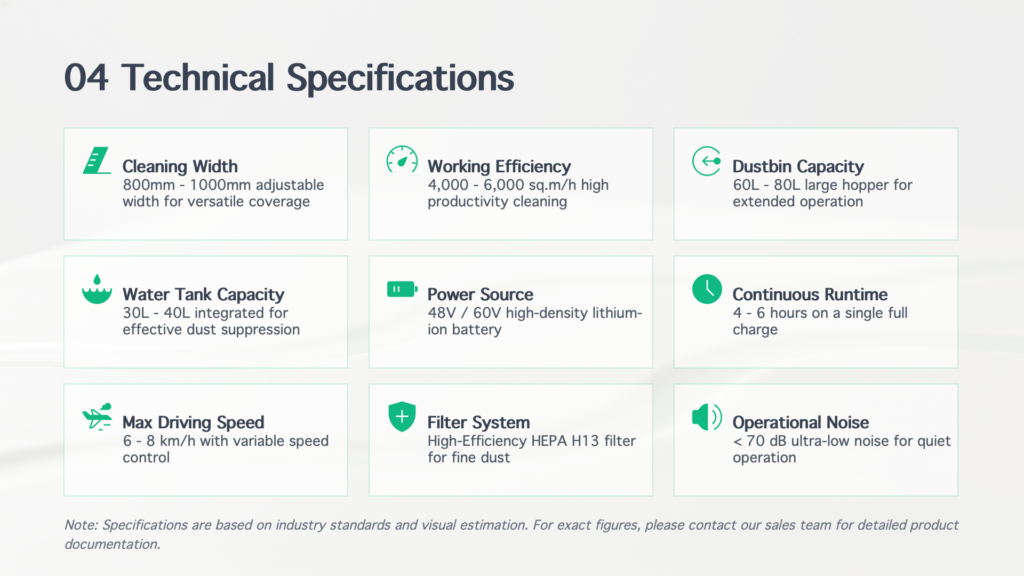Click the Continuous Runtime clock icon

coord(707,289)
